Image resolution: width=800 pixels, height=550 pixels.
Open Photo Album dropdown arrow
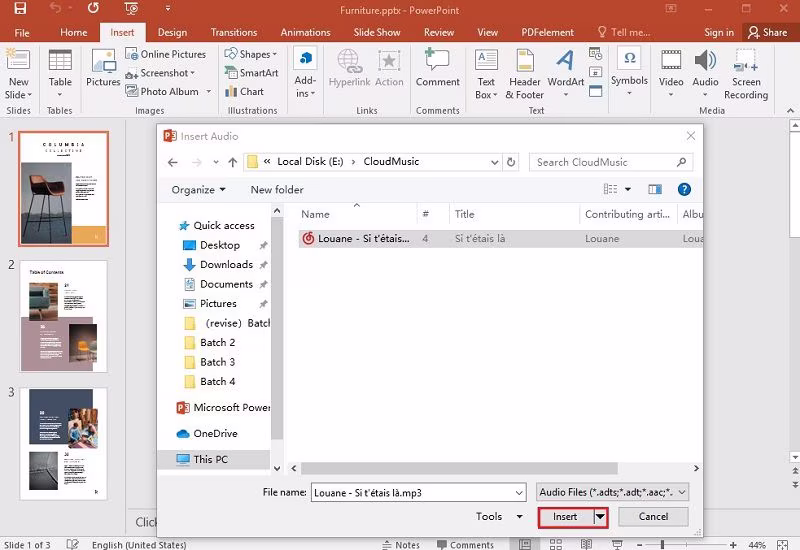(x=209, y=92)
